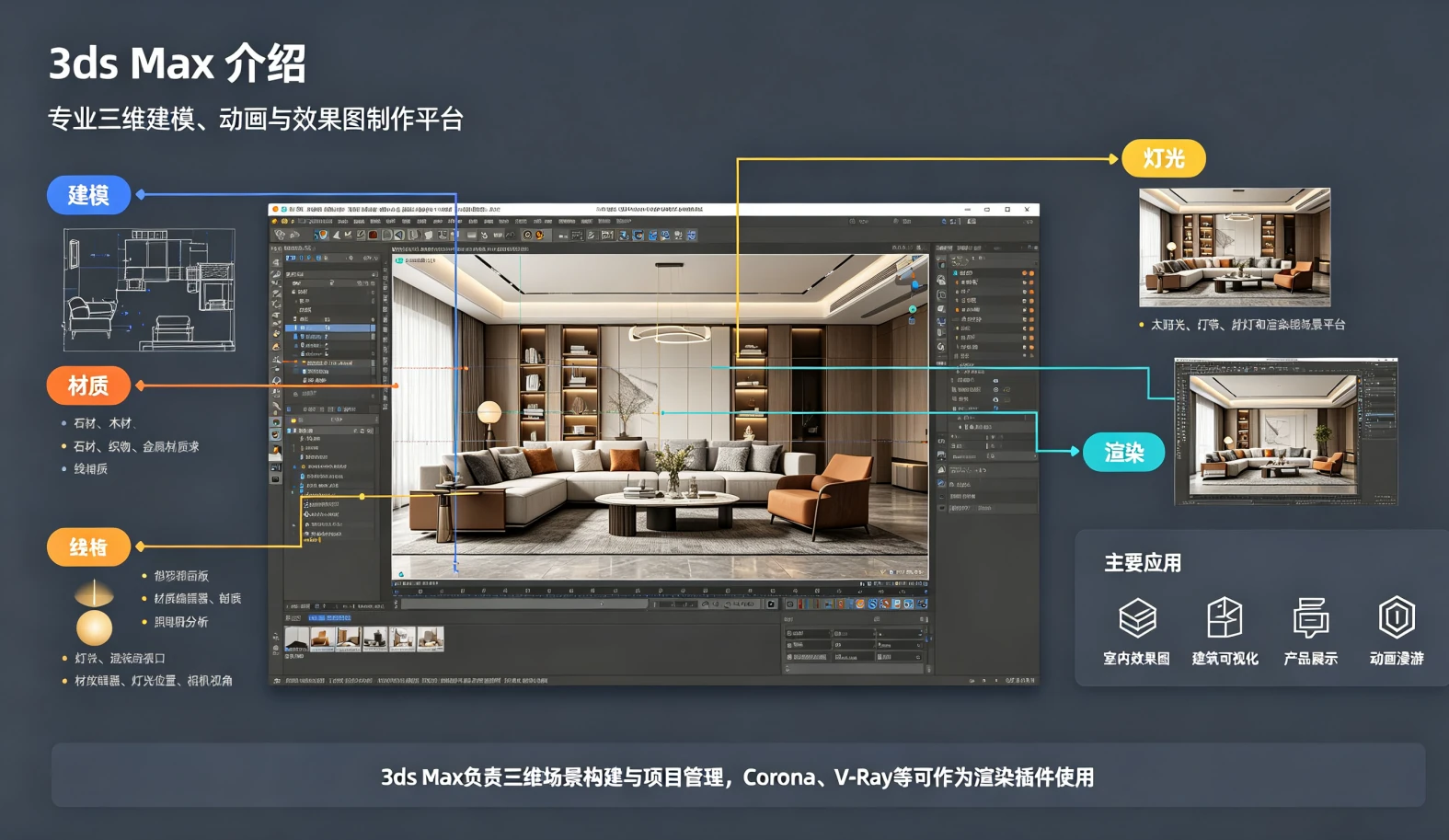Toggle the rightmost orange dot on the first scene-list row

1031,273
